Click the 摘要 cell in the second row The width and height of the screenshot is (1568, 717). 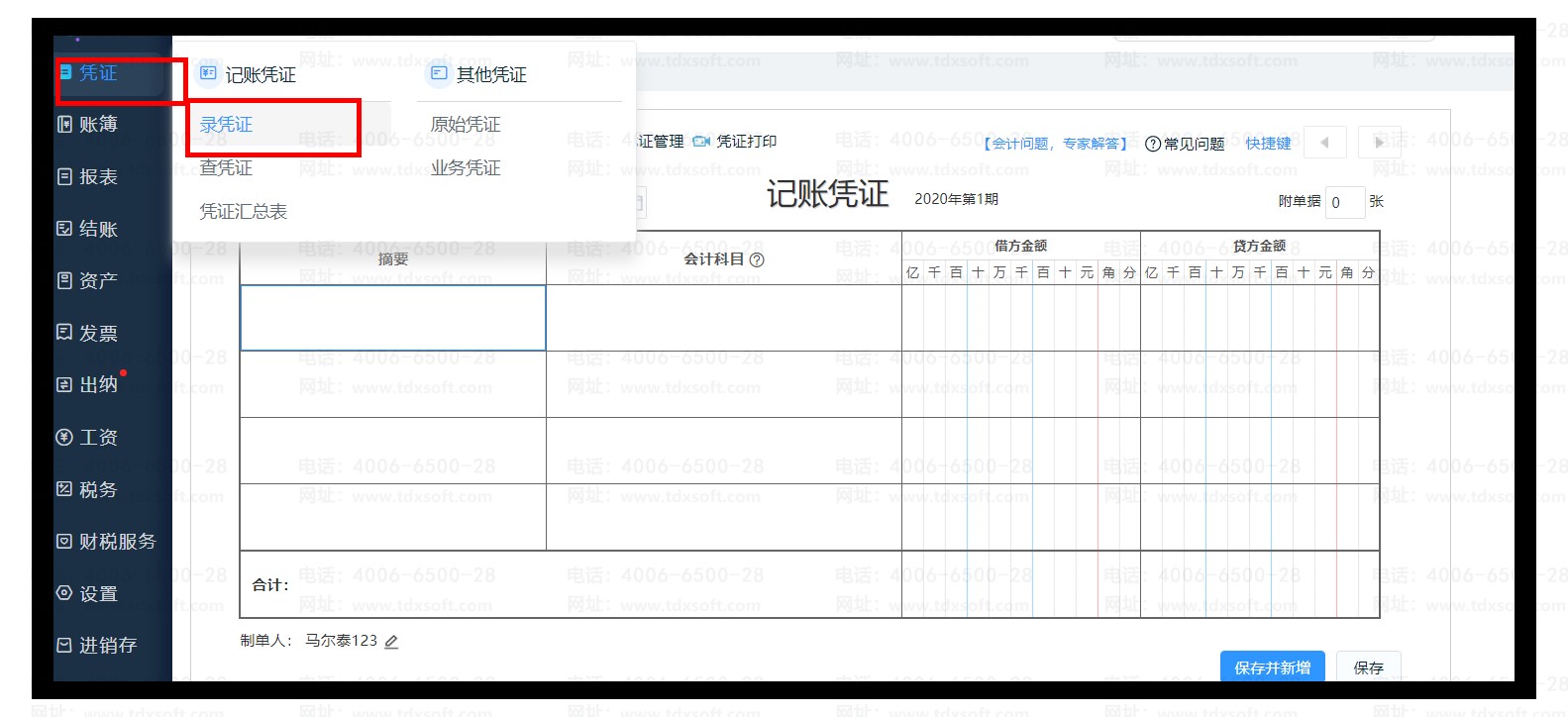pyautogui.click(x=393, y=384)
